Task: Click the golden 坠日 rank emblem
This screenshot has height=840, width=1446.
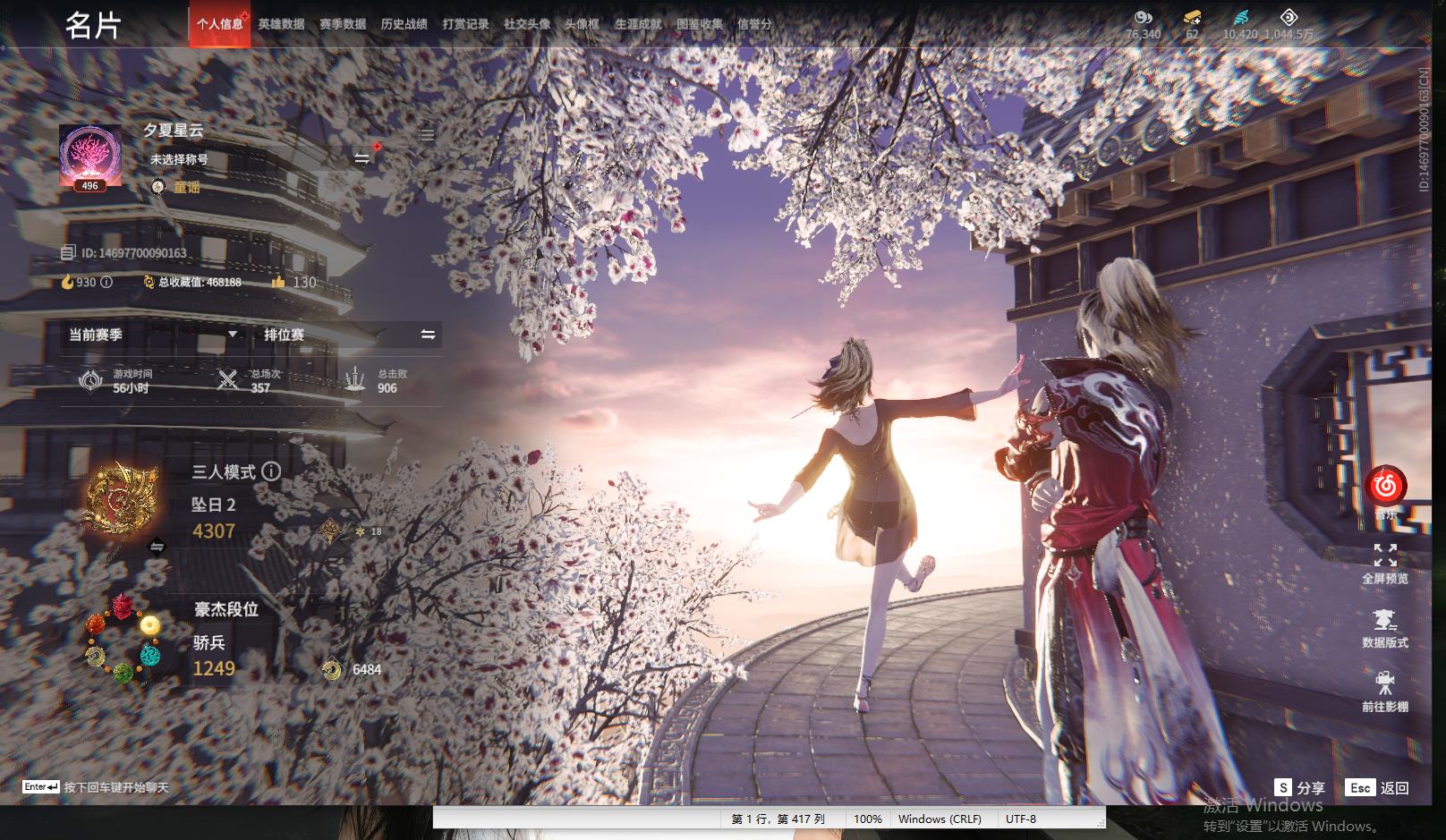Action: pos(122,497)
